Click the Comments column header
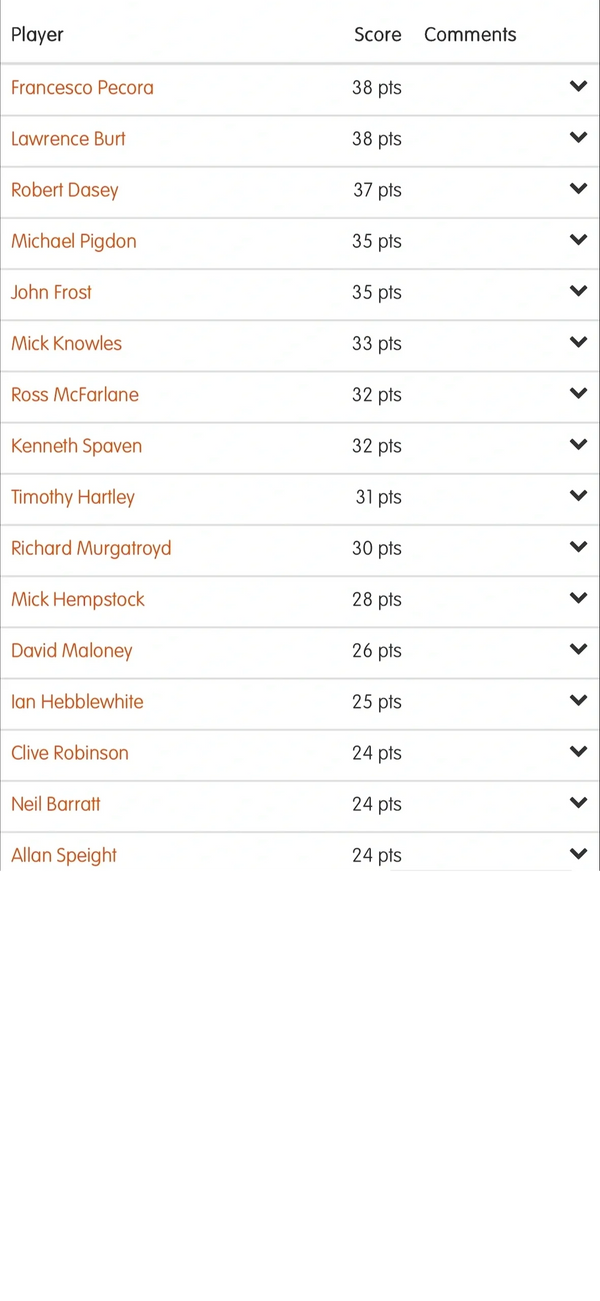Image resolution: width=600 pixels, height=1301 pixels. pyautogui.click(x=470, y=35)
